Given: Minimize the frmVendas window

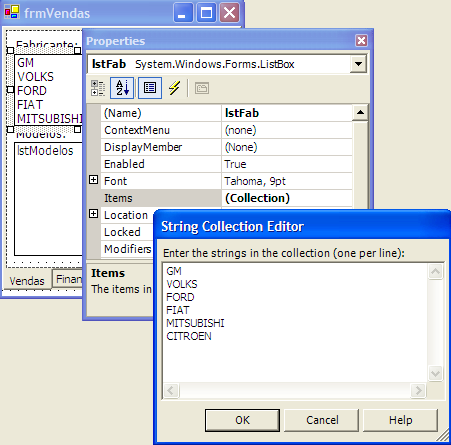Looking at the screenshot, I should tap(182, 13).
